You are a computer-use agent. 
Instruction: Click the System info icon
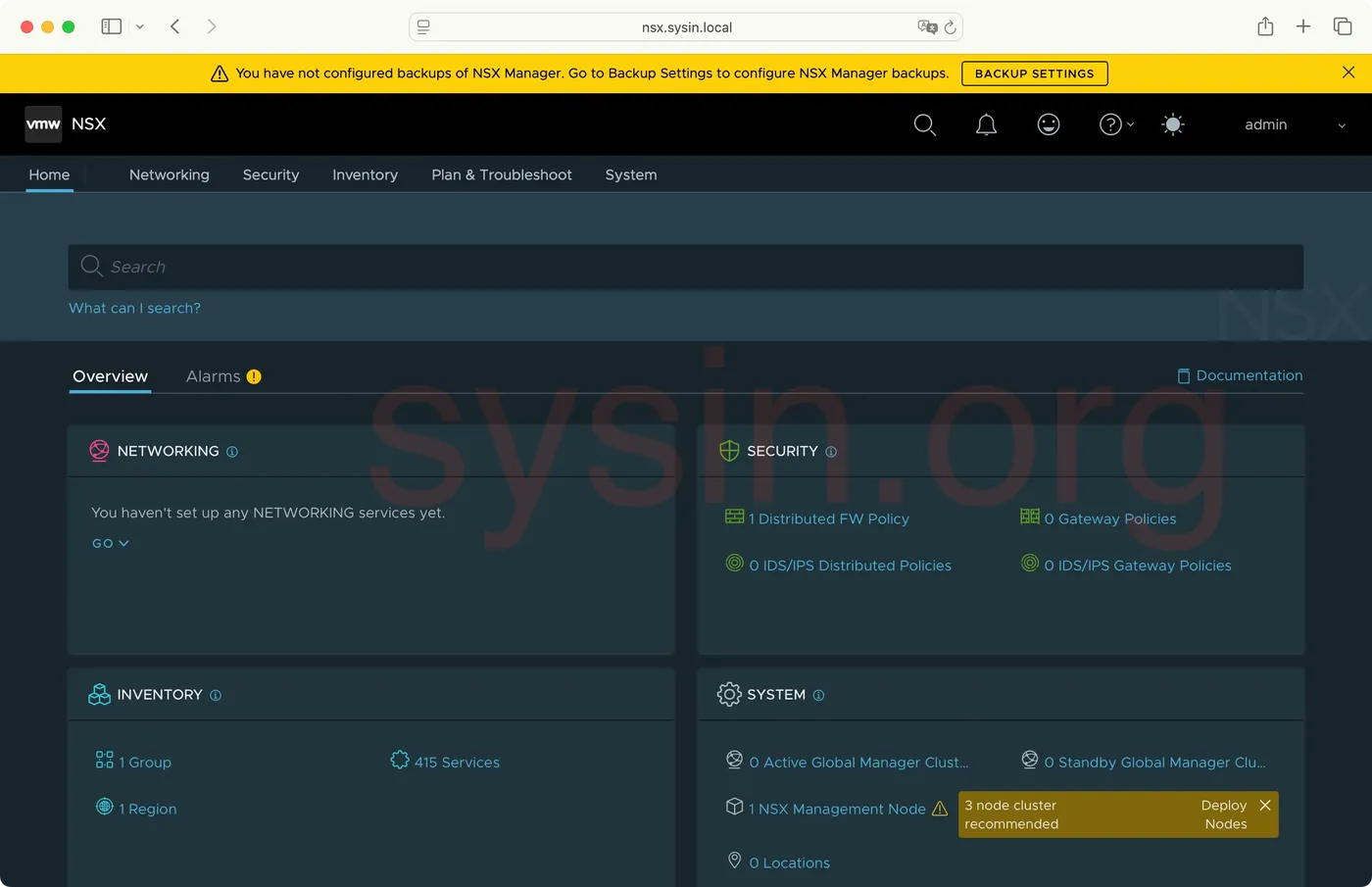818,696
